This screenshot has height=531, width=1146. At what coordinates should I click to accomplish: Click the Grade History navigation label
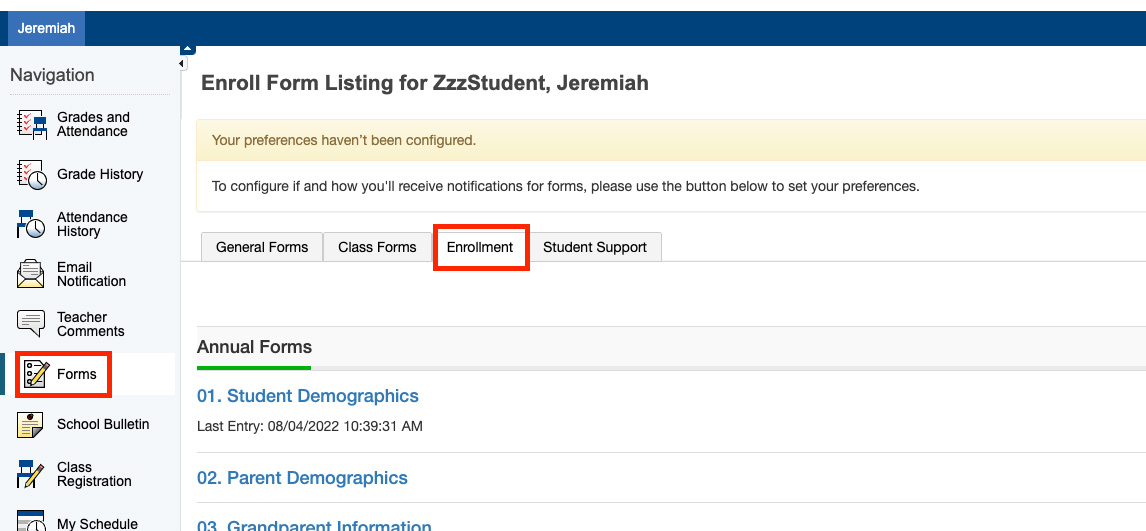coord(100,175)
